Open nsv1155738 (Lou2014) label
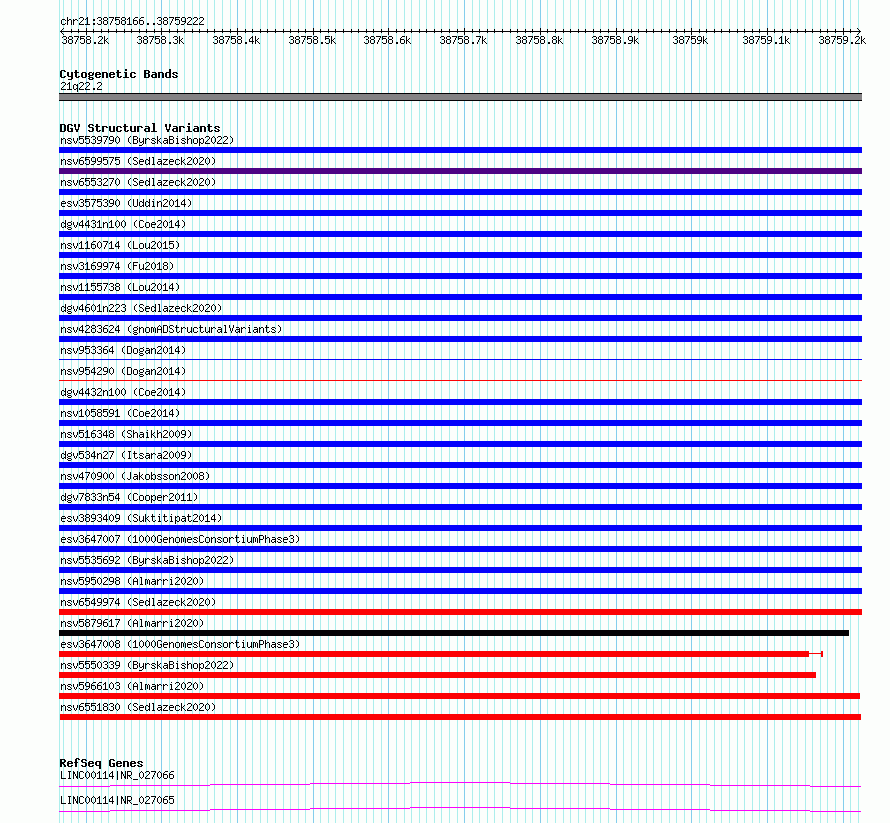Image resolution: width=890 pixels, height=823 pixels. (x=120, y=287)
